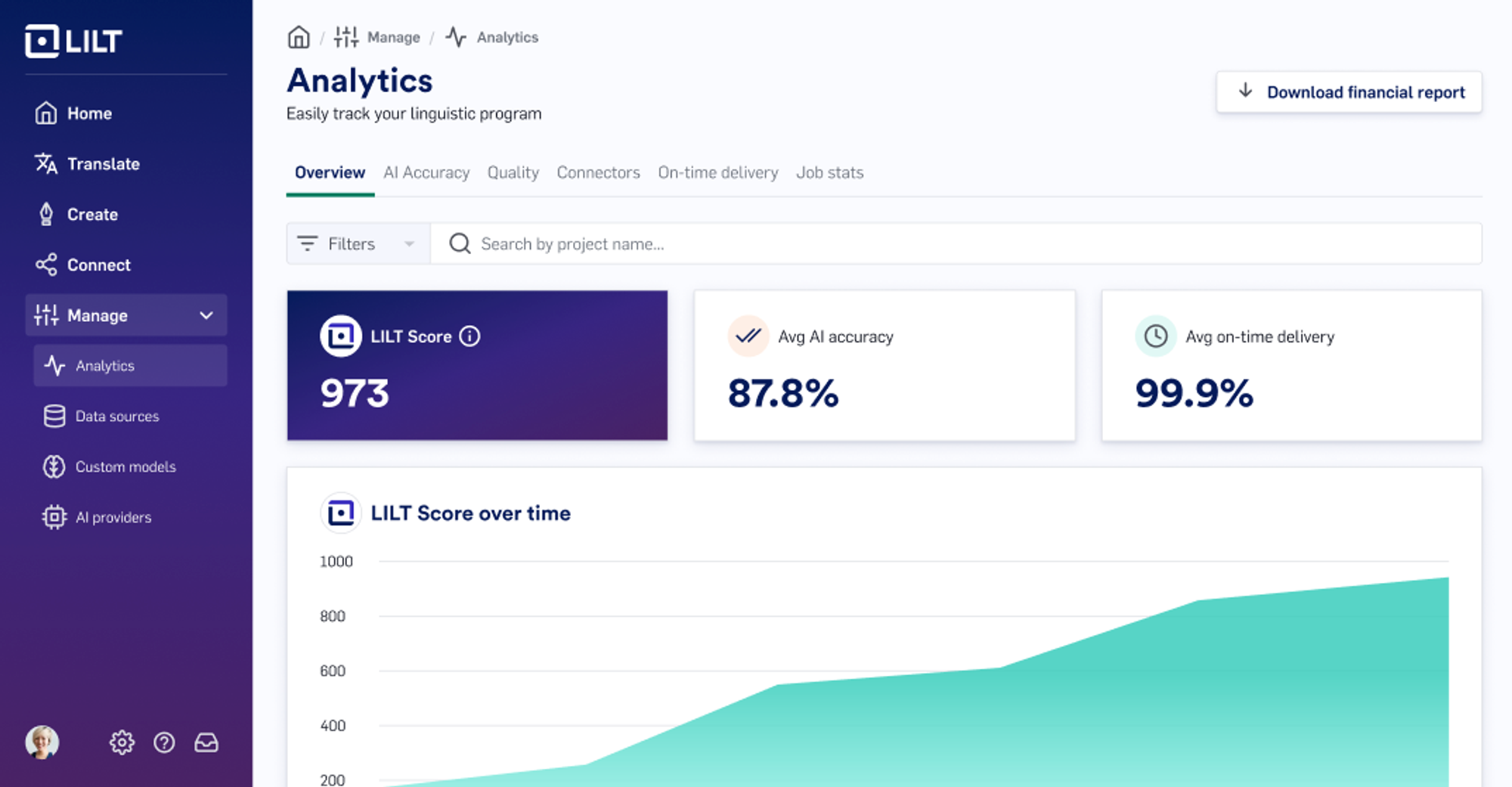Viewport: 1512px width, 787px height.
Task: Click LILT Score info icon
Action: tap(469, 336)
